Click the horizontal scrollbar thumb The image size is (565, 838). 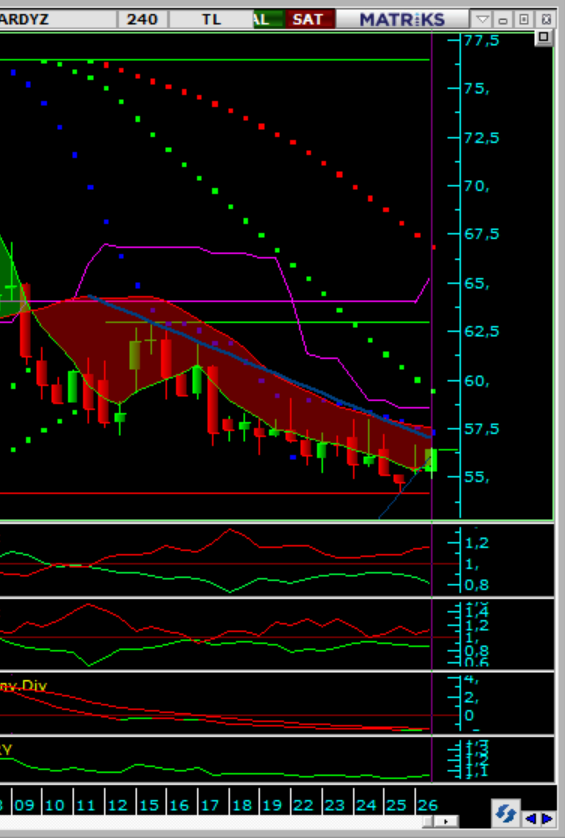(428, 821)
